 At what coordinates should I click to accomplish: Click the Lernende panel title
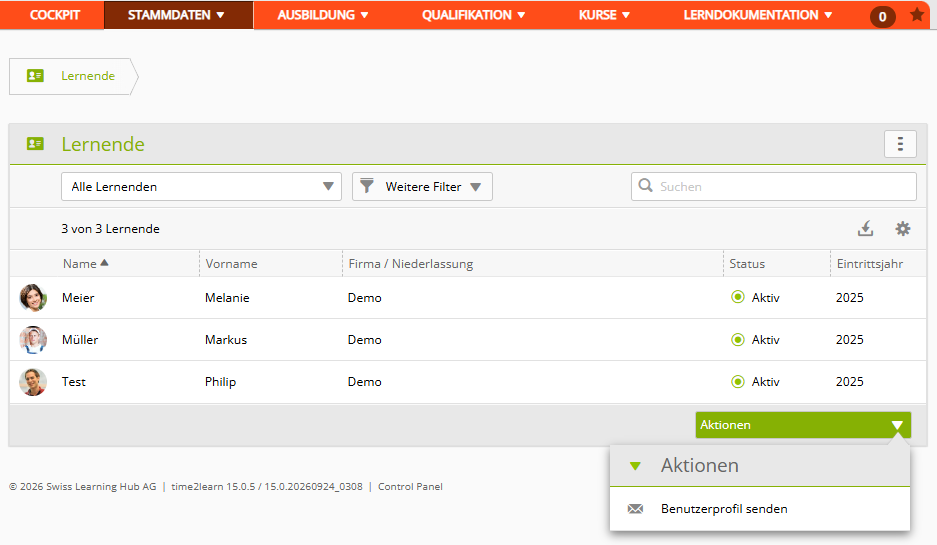pyautogui.click(x=103, y=144)
